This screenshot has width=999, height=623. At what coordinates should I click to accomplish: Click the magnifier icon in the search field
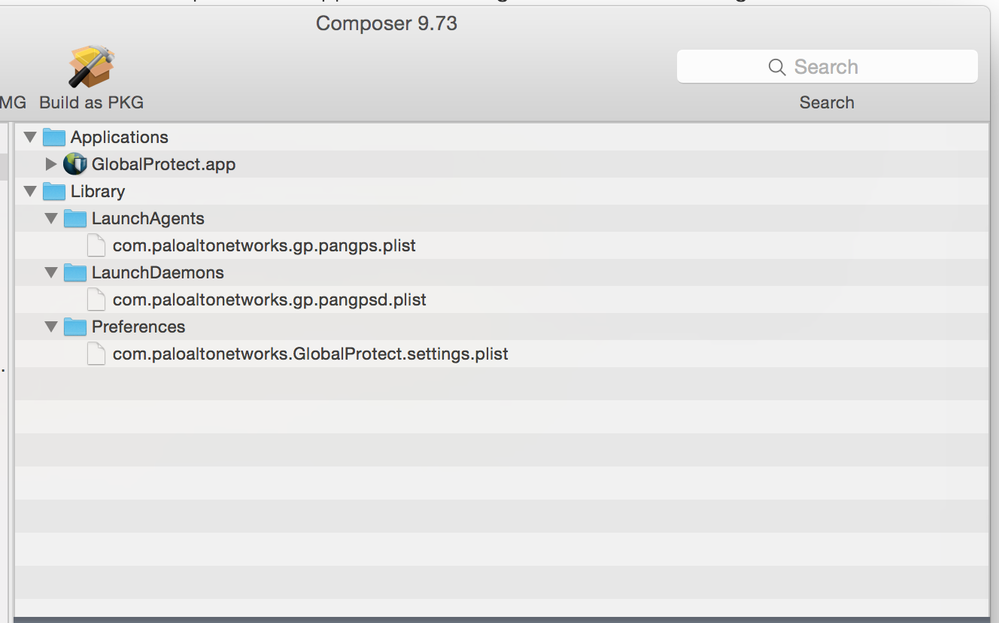coord(777,67)
